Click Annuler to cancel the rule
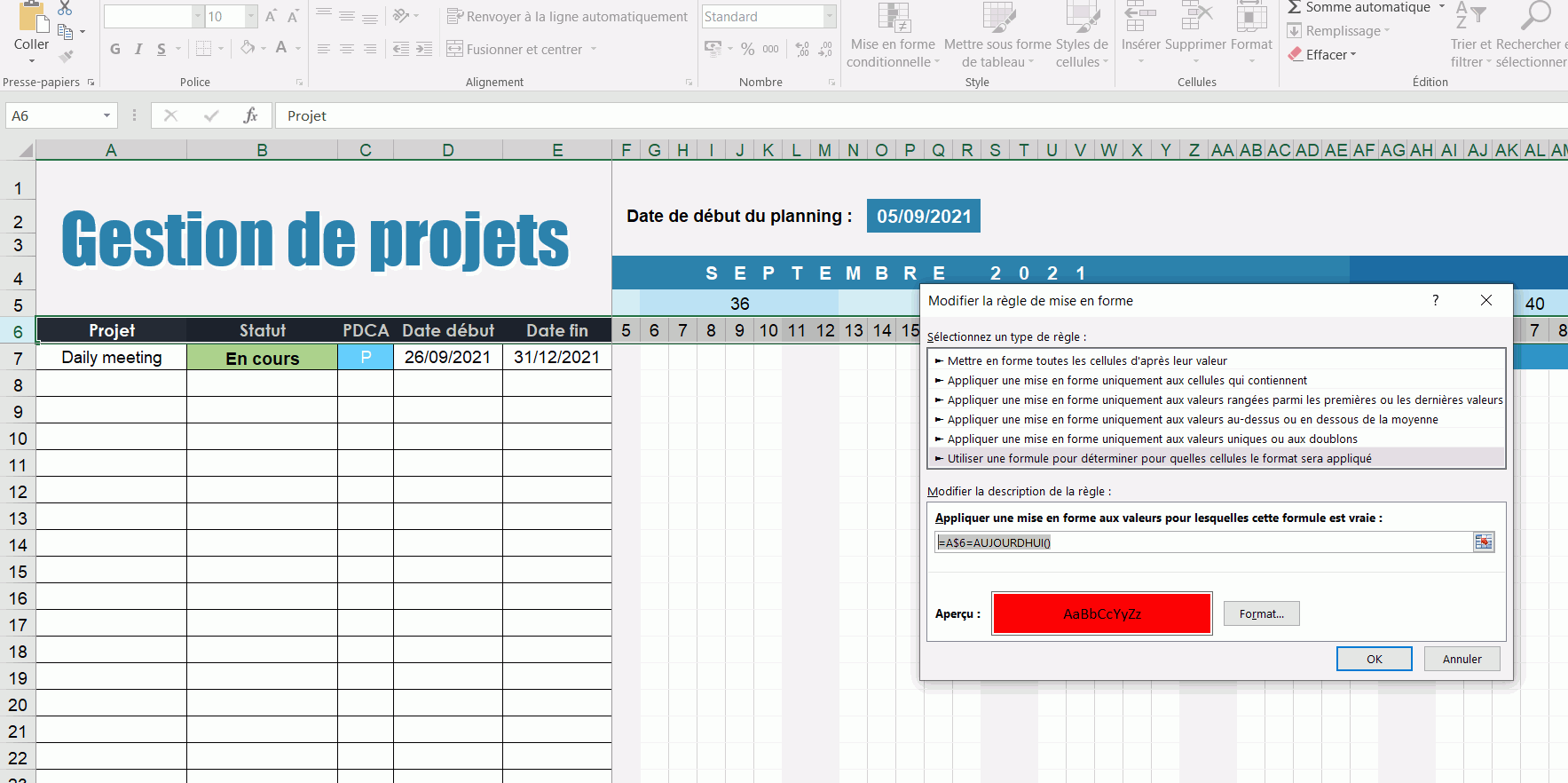This screenshot has height=783, width=1568. pos(1462,659)
